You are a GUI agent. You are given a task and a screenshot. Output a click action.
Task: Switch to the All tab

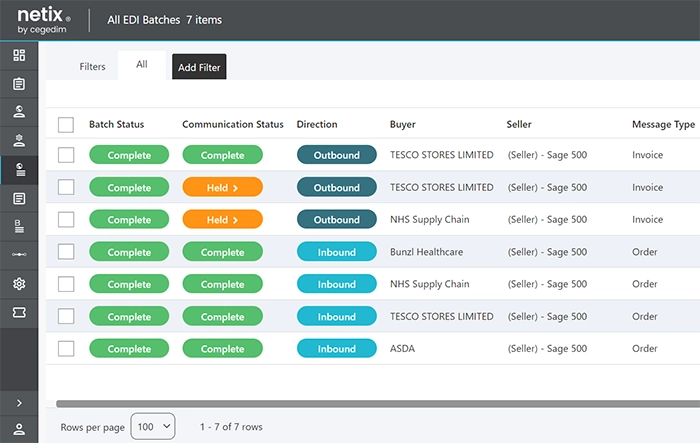pyautogui.click(x=142, y=65)
